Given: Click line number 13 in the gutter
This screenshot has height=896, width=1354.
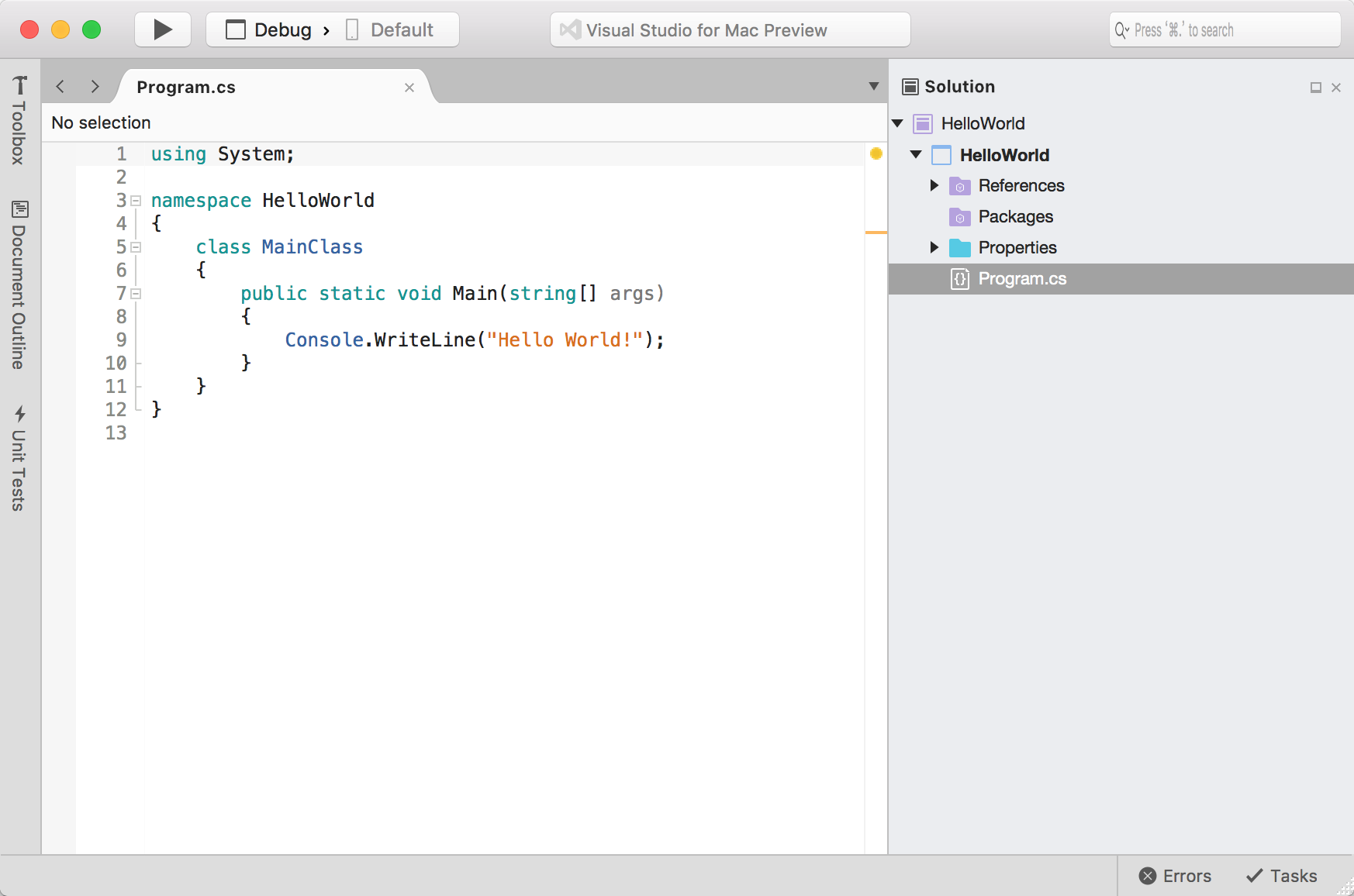Looking at the screenshot, I should 116,433.
